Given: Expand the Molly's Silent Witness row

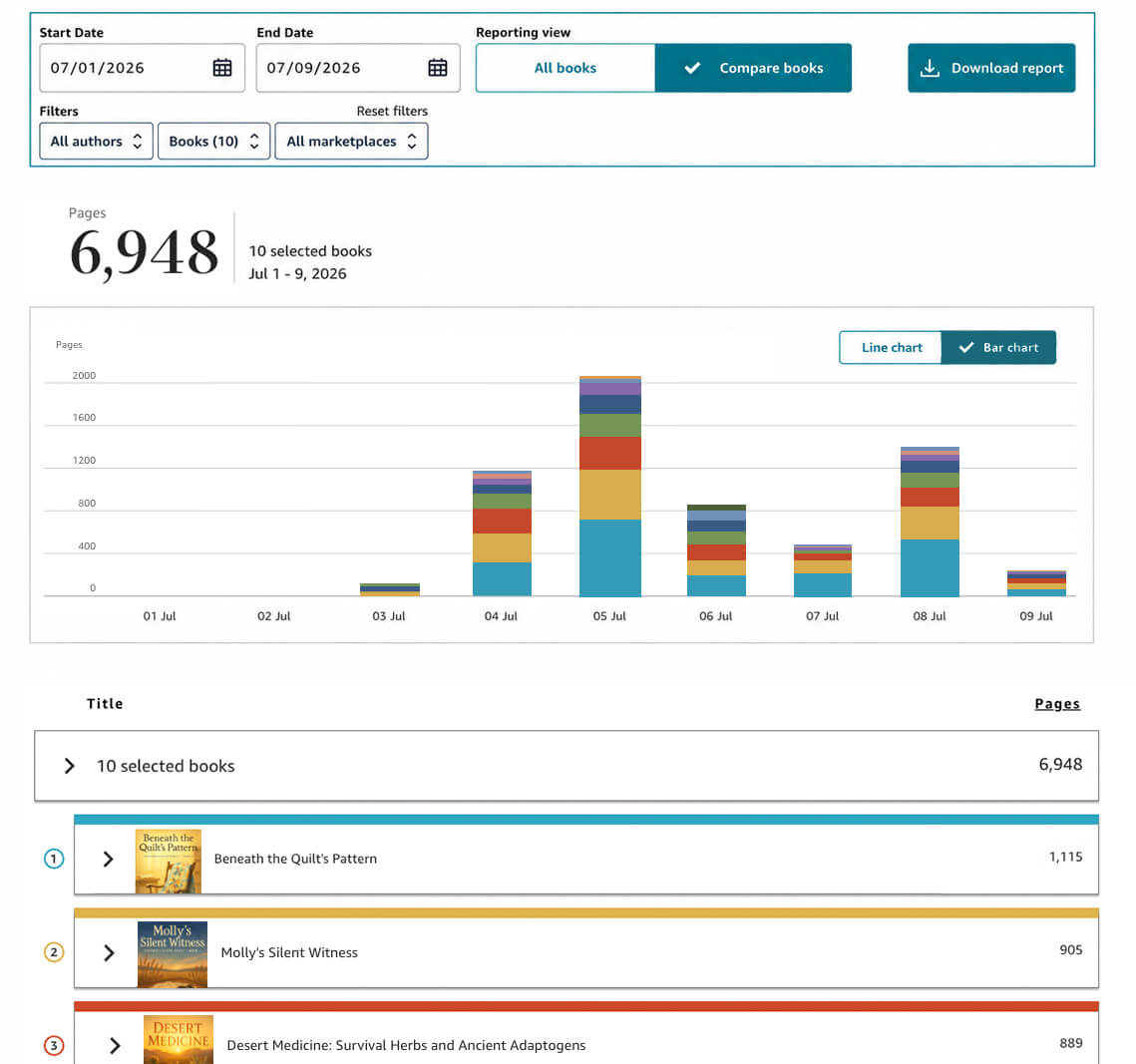Looking at the screenshot, I should pos(109,952).
